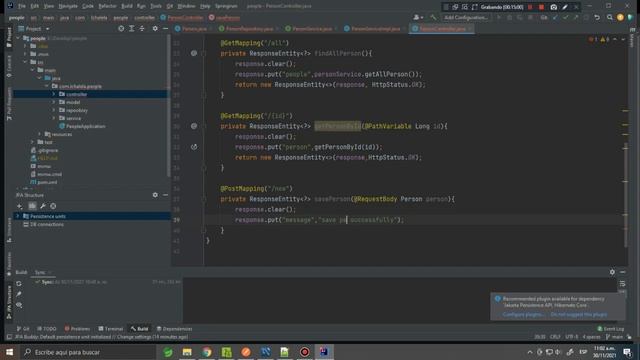Expand the model package folder
Viewport: 640px width, 360px height.
53,102
